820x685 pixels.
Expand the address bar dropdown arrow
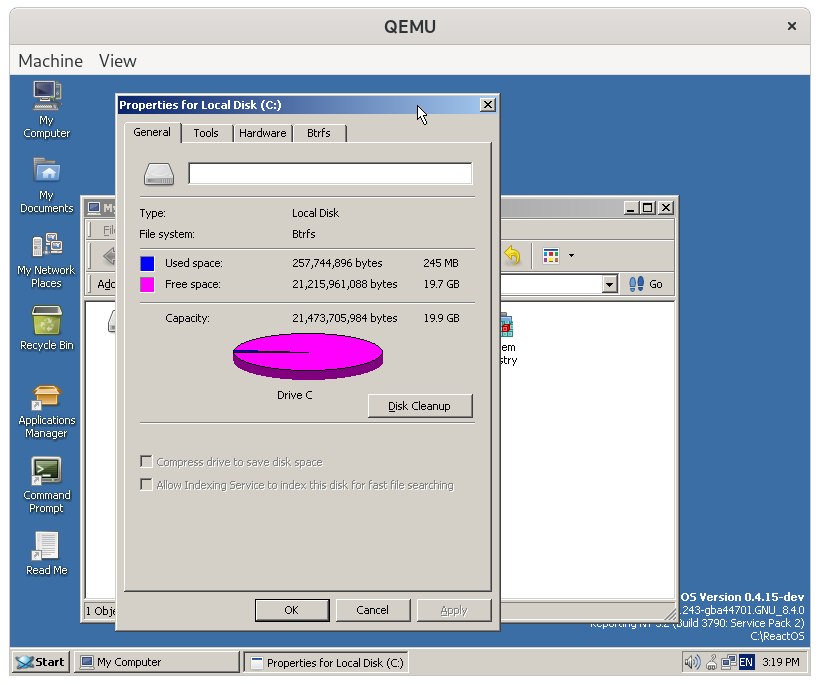pos(609,284)
